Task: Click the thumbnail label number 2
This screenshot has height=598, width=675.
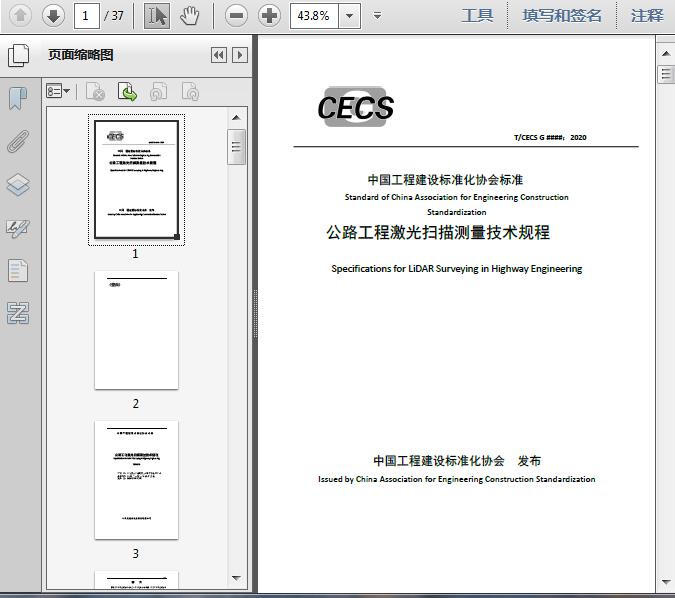Action: point(136,404)
